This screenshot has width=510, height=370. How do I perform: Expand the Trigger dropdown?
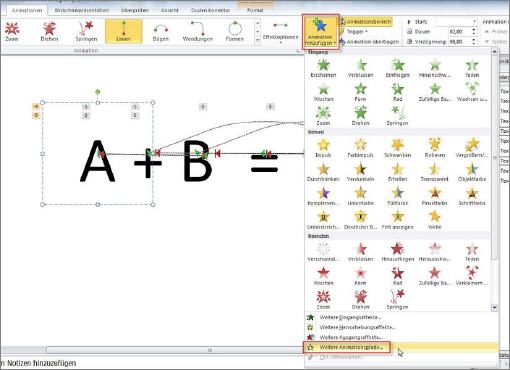click(x=356, y=32)
